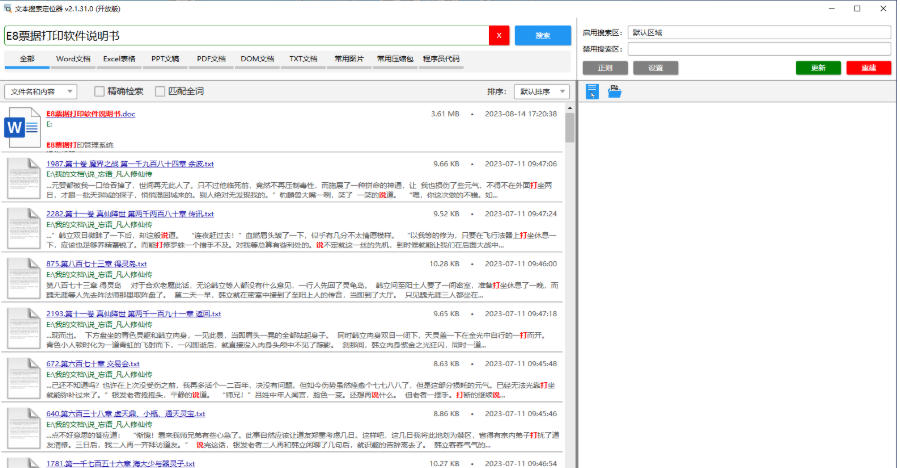Select file icon of result 2193
This screenshot has height=468, width=900.
[23, 328]
